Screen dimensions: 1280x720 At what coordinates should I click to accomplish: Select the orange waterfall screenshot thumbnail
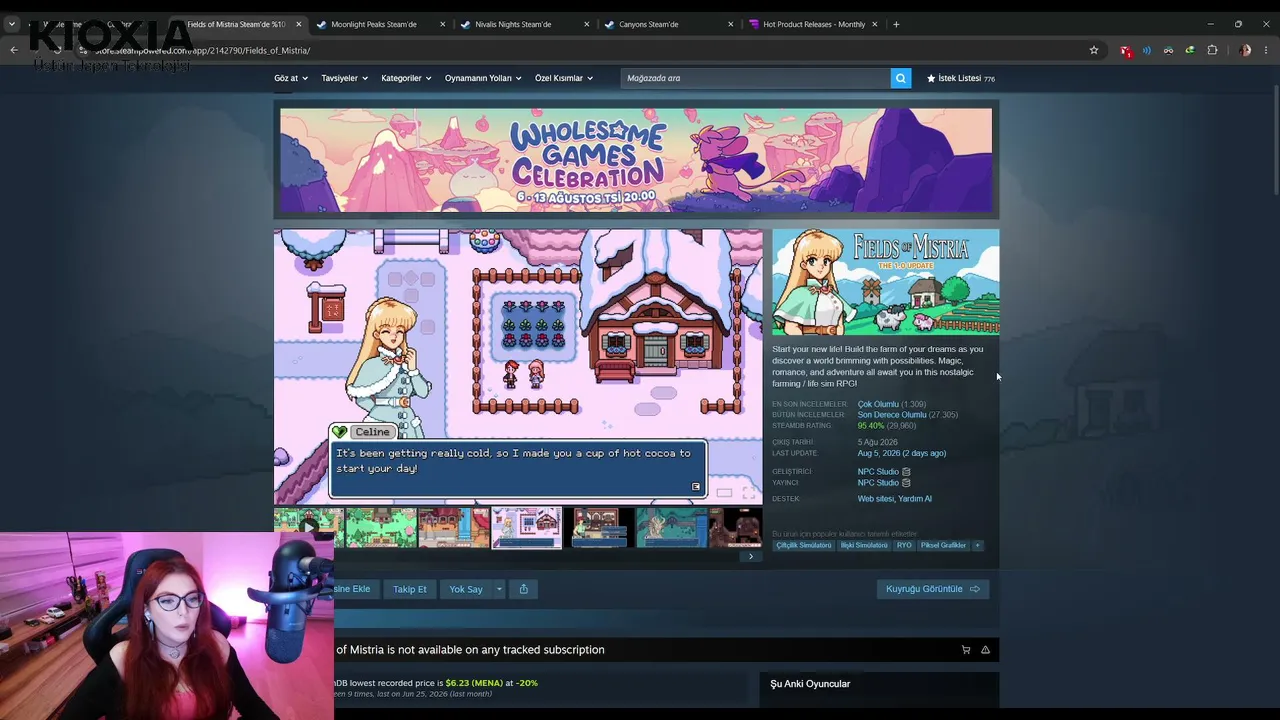[454, 528]
